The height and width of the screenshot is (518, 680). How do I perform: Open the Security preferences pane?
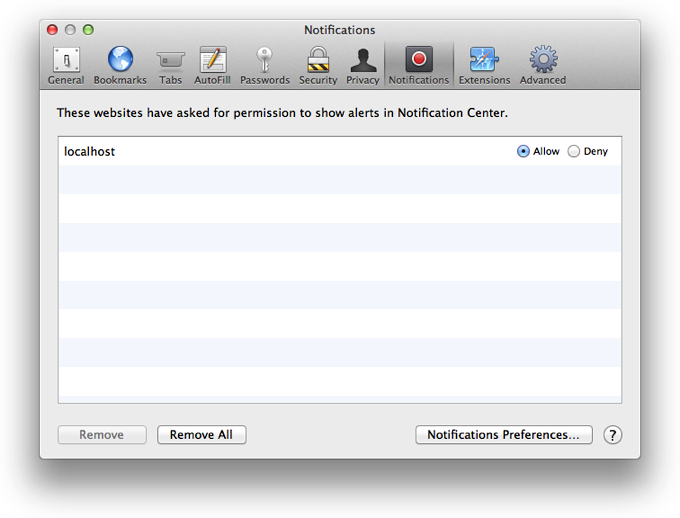pos(318,65)
